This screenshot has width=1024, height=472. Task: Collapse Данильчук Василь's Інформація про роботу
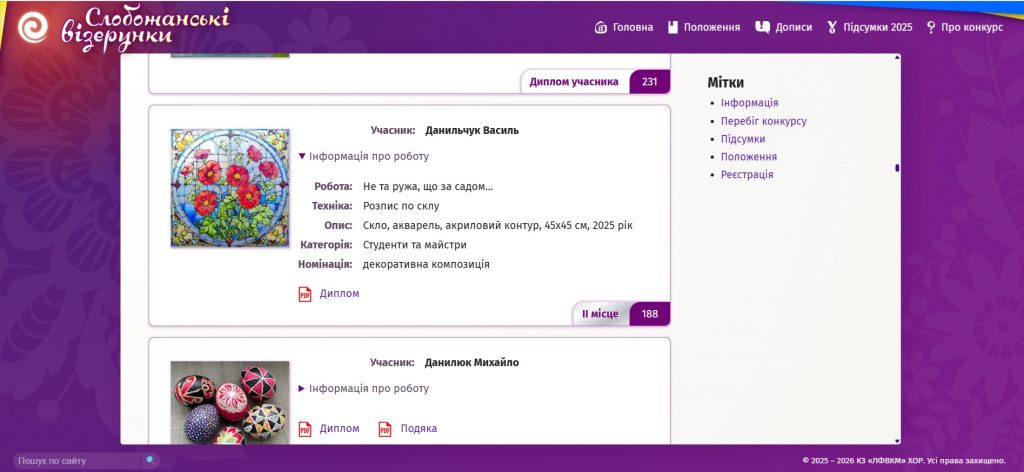pos(364,157)
